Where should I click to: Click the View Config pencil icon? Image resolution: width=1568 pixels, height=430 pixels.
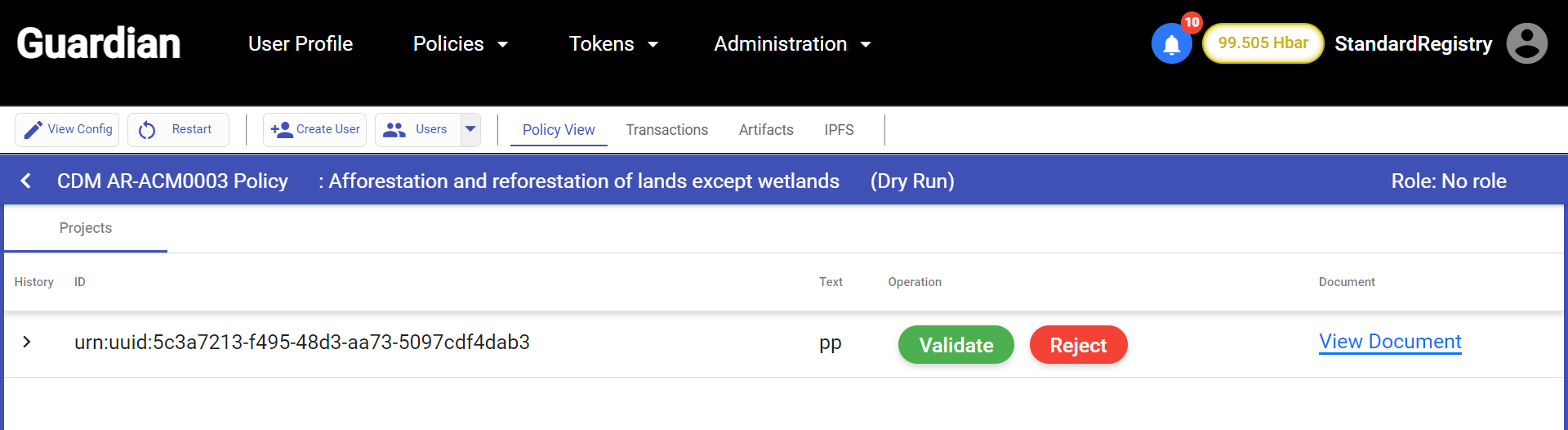(33, 130)
